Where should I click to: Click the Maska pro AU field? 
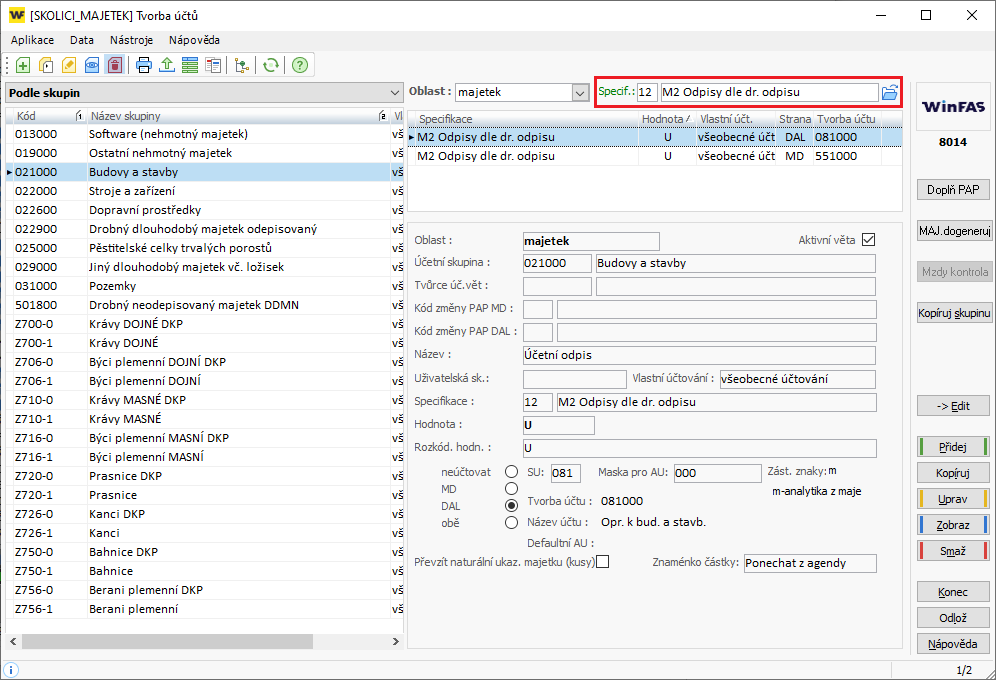pos(717,473)
